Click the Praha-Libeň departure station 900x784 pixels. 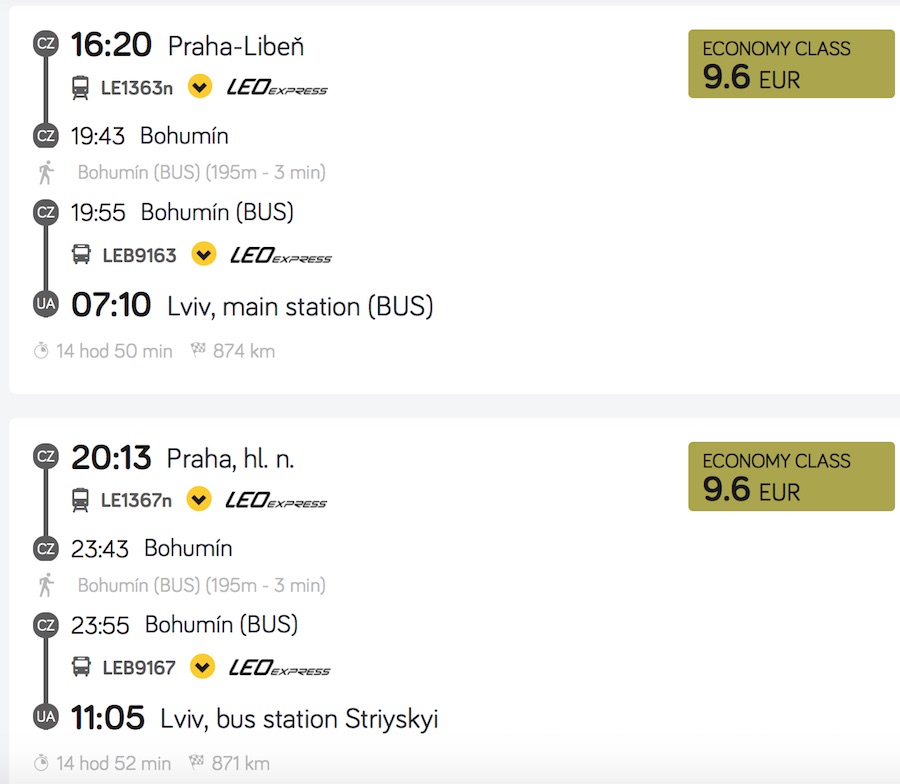[236, 46]
